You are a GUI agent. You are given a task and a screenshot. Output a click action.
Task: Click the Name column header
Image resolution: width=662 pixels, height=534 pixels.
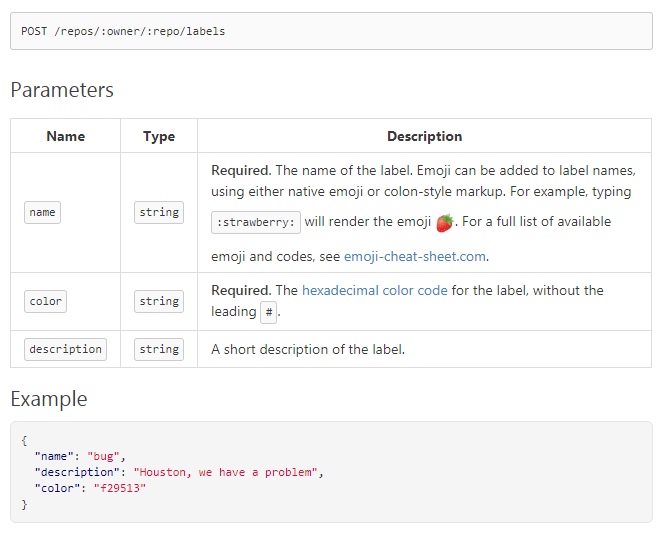(x=65, y=136)
